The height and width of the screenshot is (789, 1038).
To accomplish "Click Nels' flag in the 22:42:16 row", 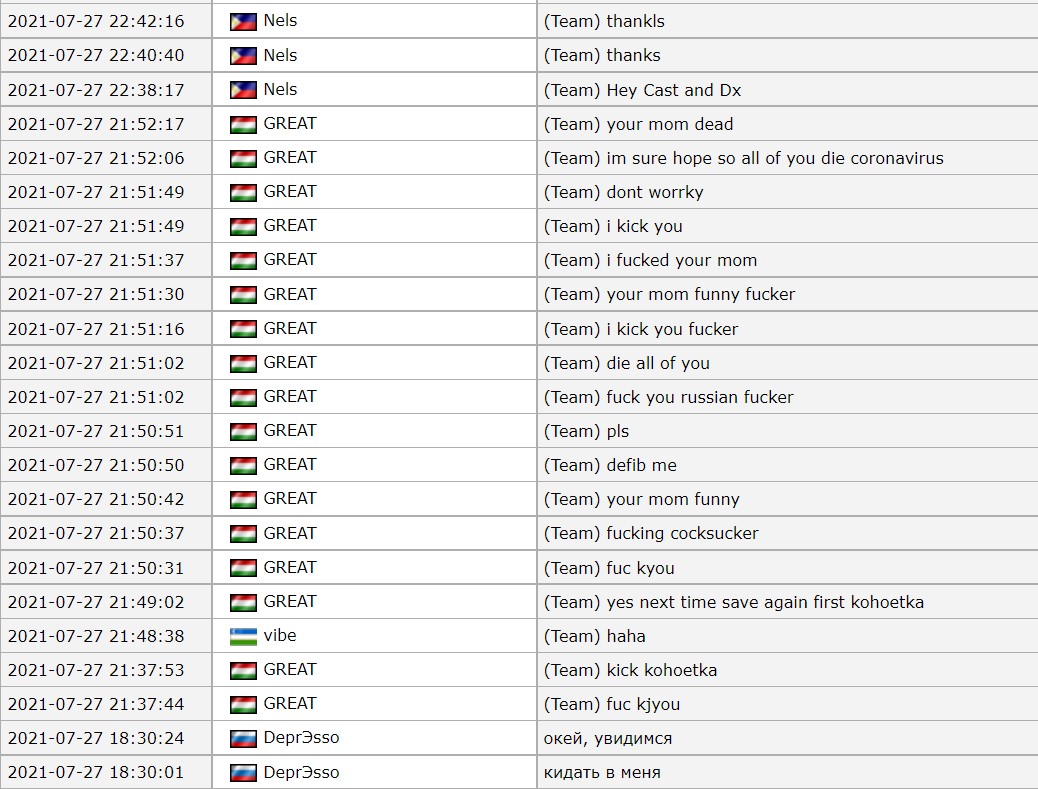I will [x=243, y=22].
